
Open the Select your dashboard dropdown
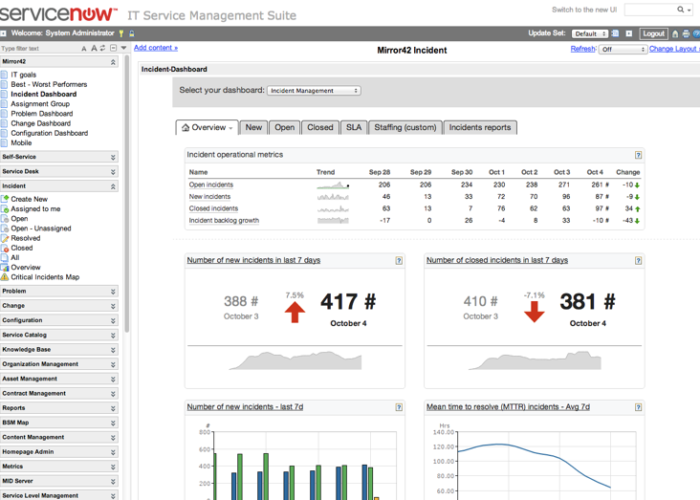coord(314,91)
